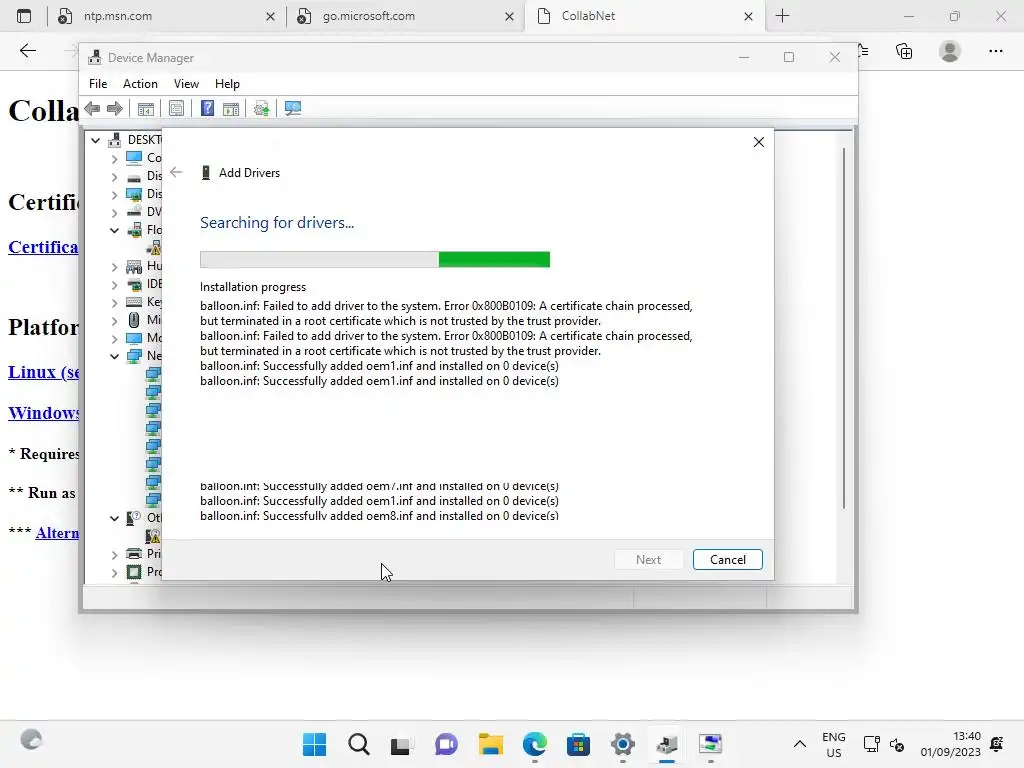Open the Edge Collections icon
1024x768 pixels.
[904, 51]
